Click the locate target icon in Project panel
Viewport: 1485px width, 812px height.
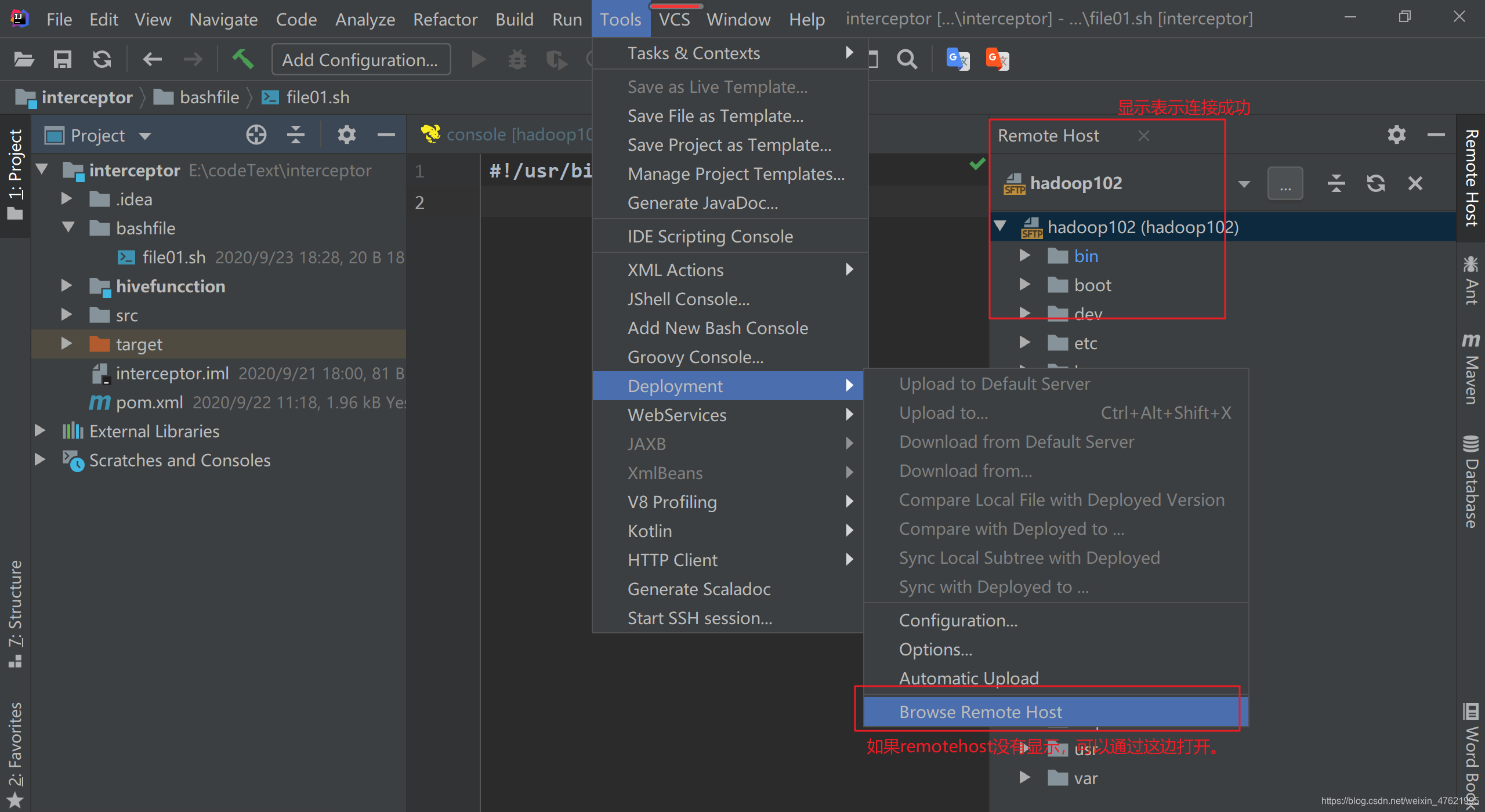(256, 135)
